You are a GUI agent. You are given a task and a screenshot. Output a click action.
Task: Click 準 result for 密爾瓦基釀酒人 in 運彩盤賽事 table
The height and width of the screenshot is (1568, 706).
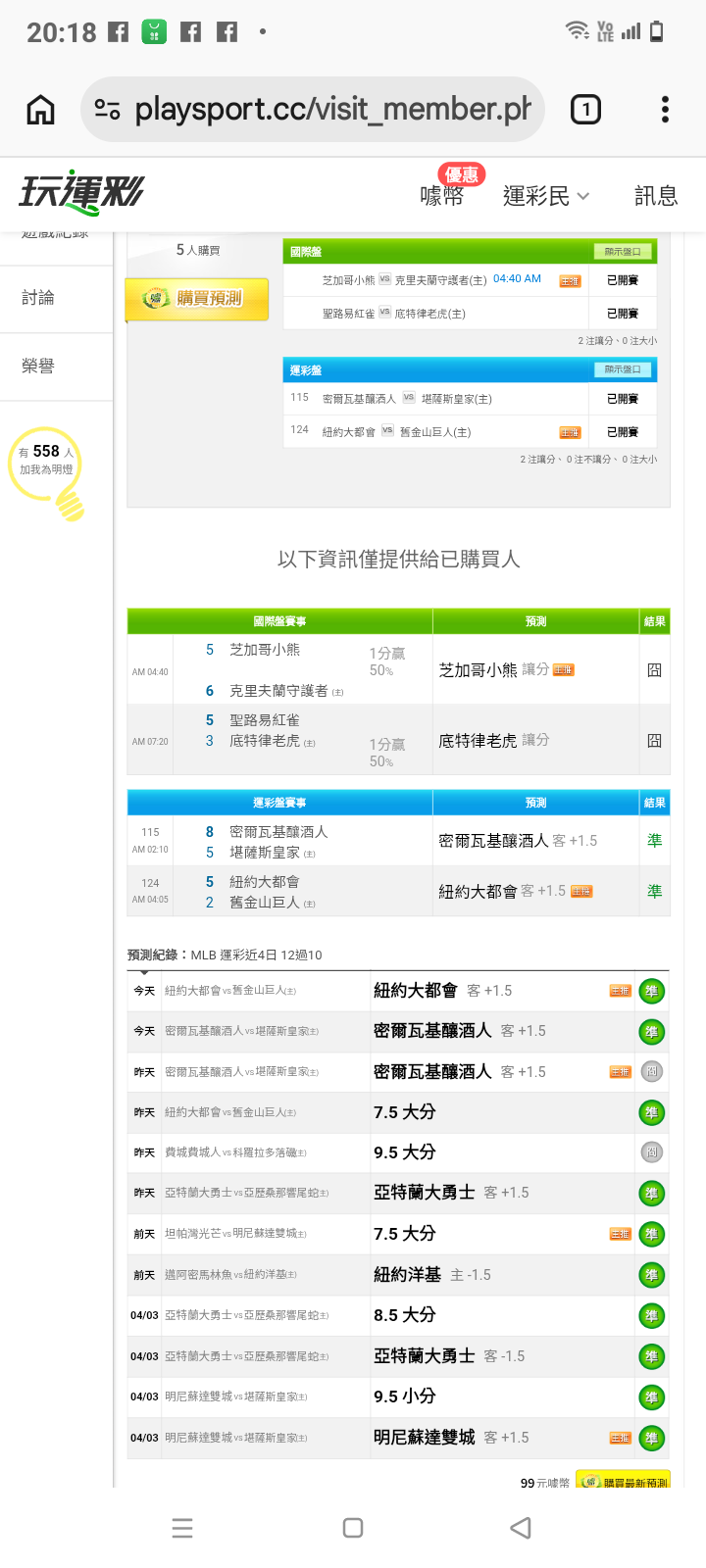tap(654, 841)
